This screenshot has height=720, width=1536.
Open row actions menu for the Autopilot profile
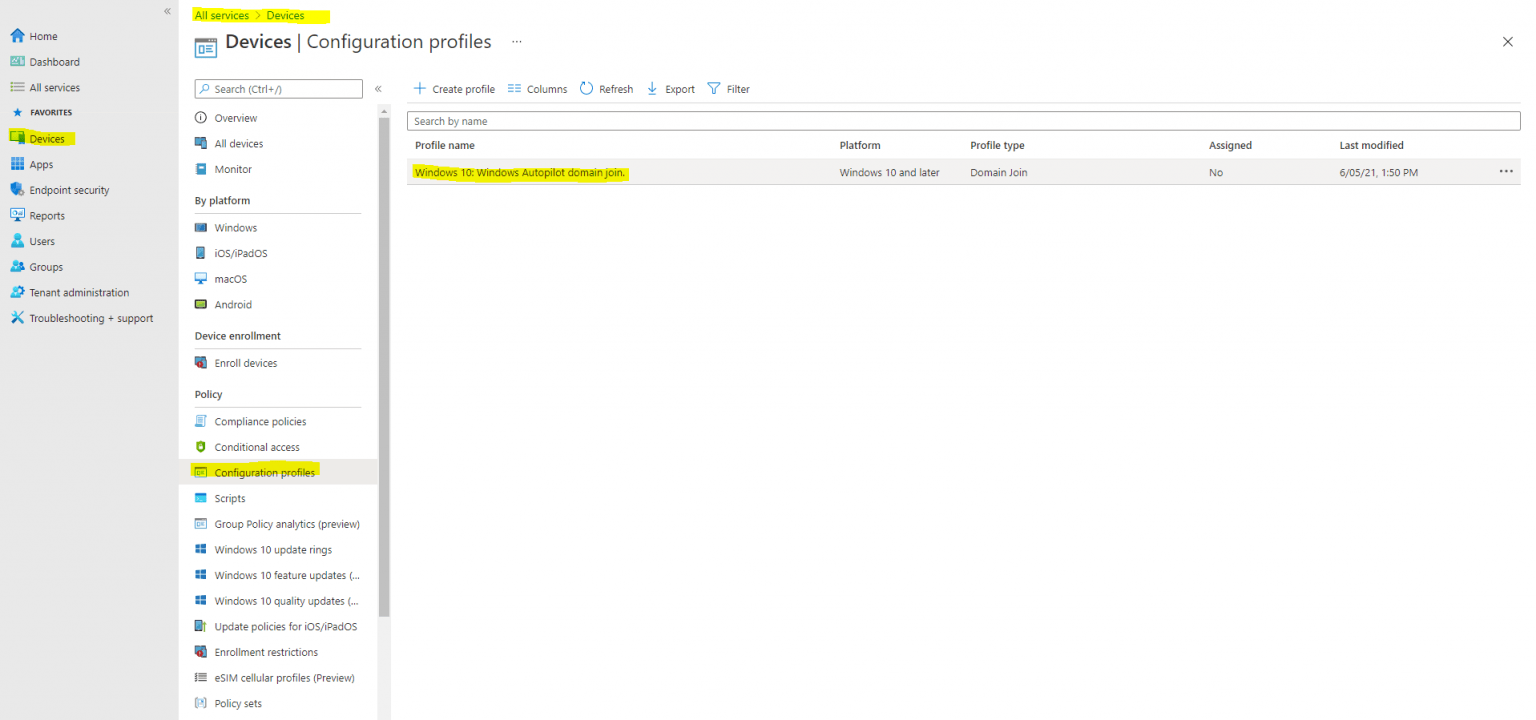[1506, 171]
